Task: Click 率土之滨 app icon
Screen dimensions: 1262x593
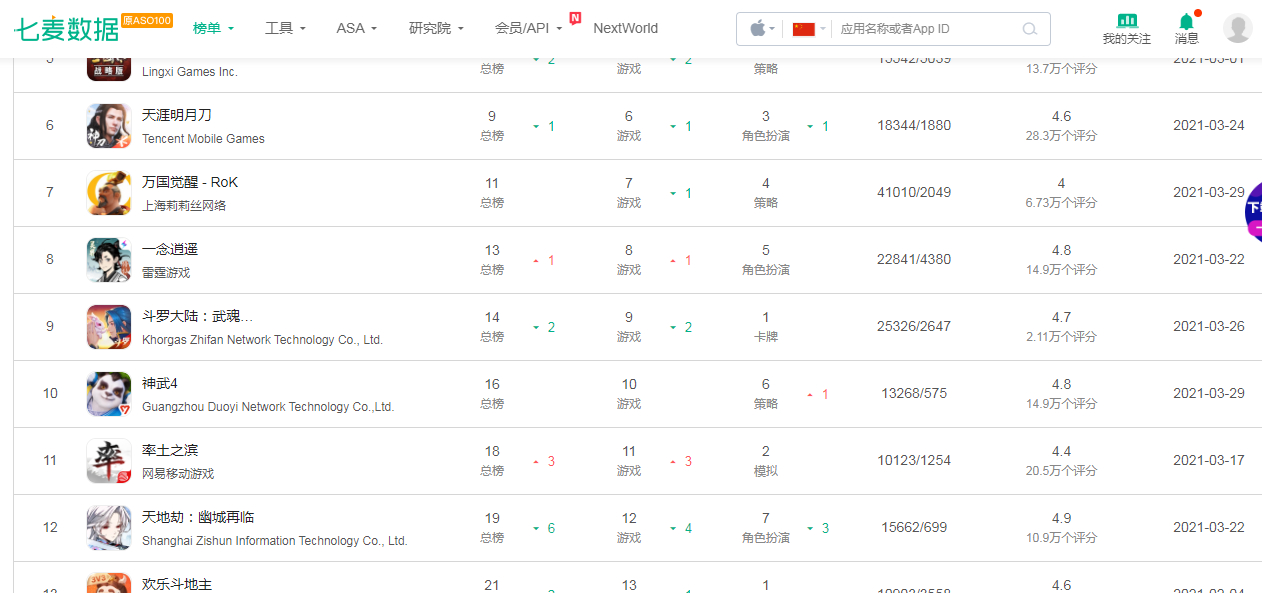Action: [109, 461]
